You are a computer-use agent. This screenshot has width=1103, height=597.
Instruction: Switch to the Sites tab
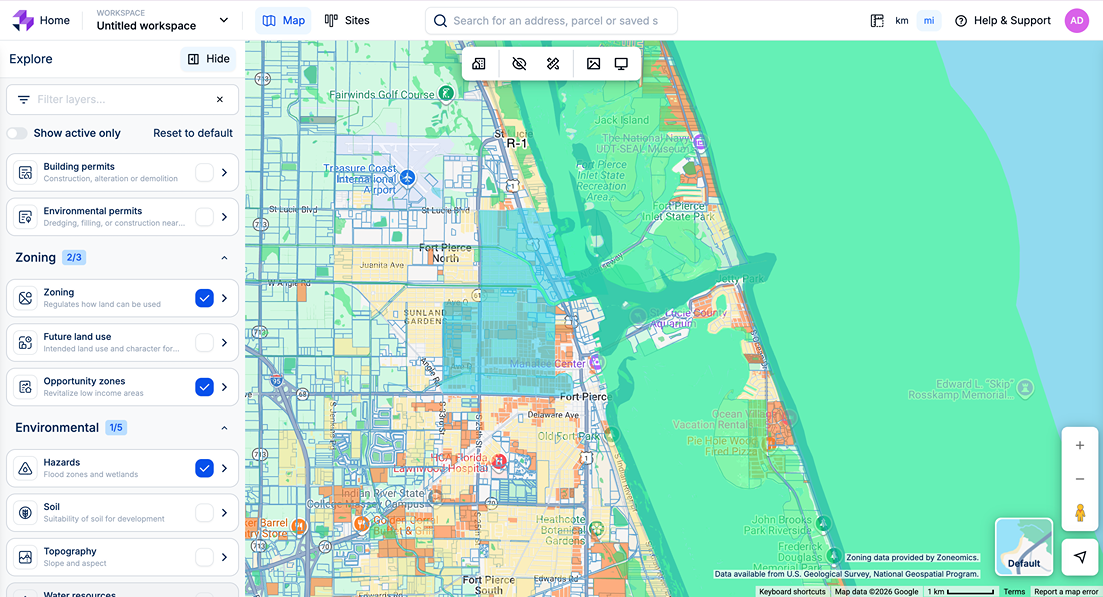coord(347,20)
